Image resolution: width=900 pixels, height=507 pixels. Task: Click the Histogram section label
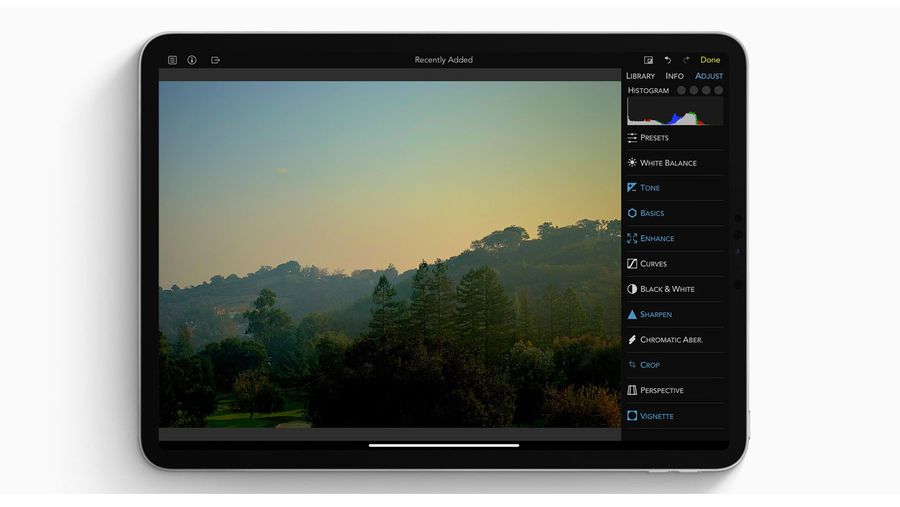pyautogui.click(x=648, y=90)
